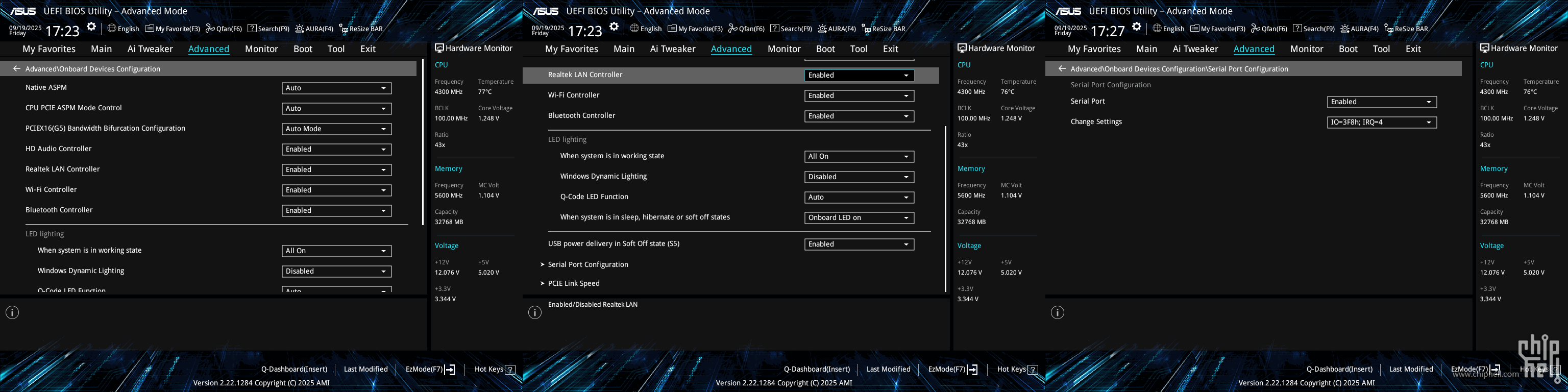Open AURA(F4) in the middle BIOS screen
The image size is (1568, 392).
pyautogui.click(x=837, y=29)
